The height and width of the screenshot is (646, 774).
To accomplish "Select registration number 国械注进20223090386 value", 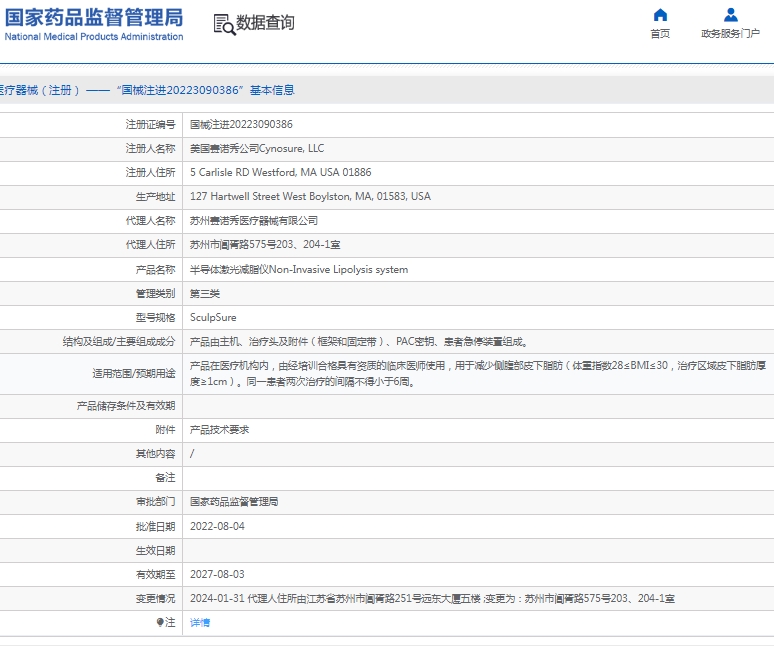I will (241, 124).
